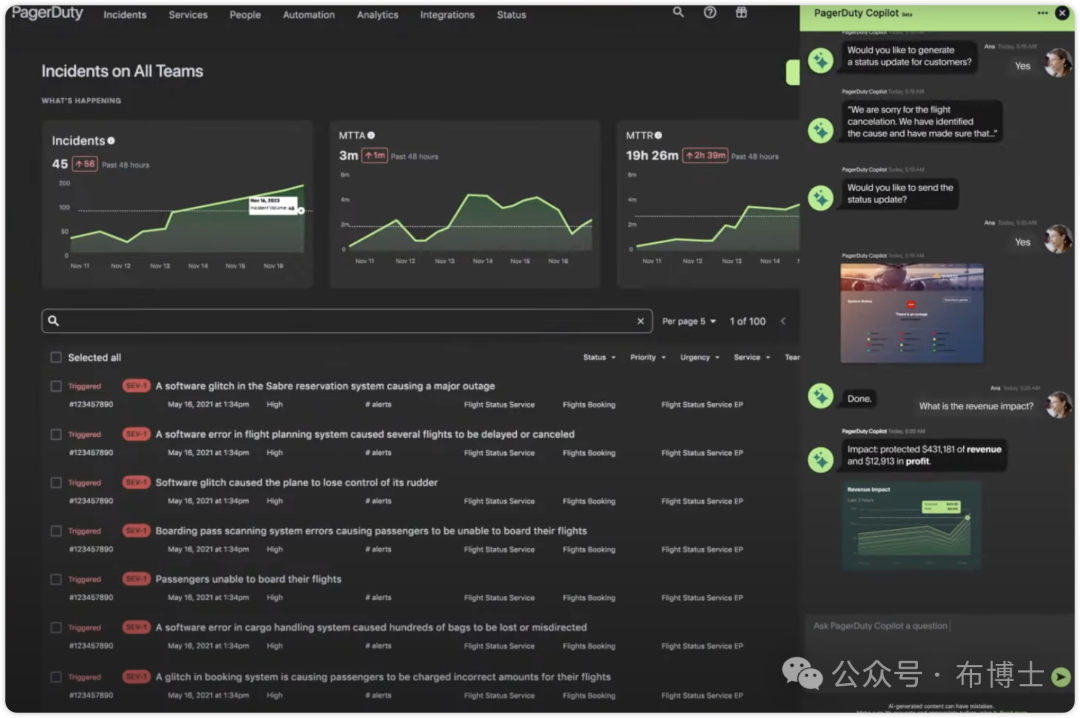The image size is (1080, 718).
Task: Expand the Status filter dropdown
Action: [x=599, y=357]
